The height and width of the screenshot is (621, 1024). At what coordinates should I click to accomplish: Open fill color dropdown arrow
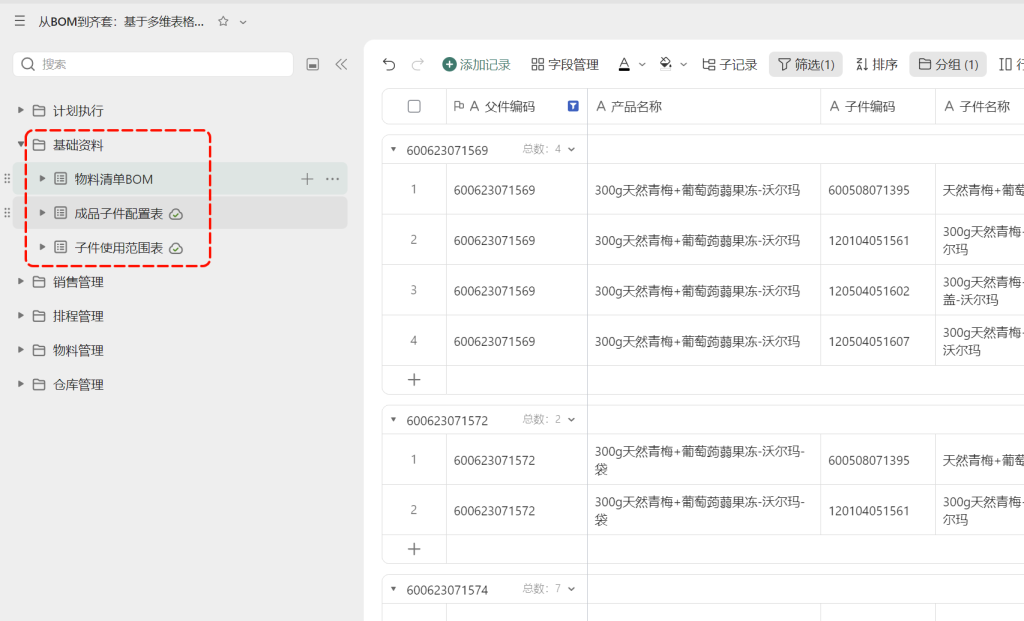click(x=684, y=64)
